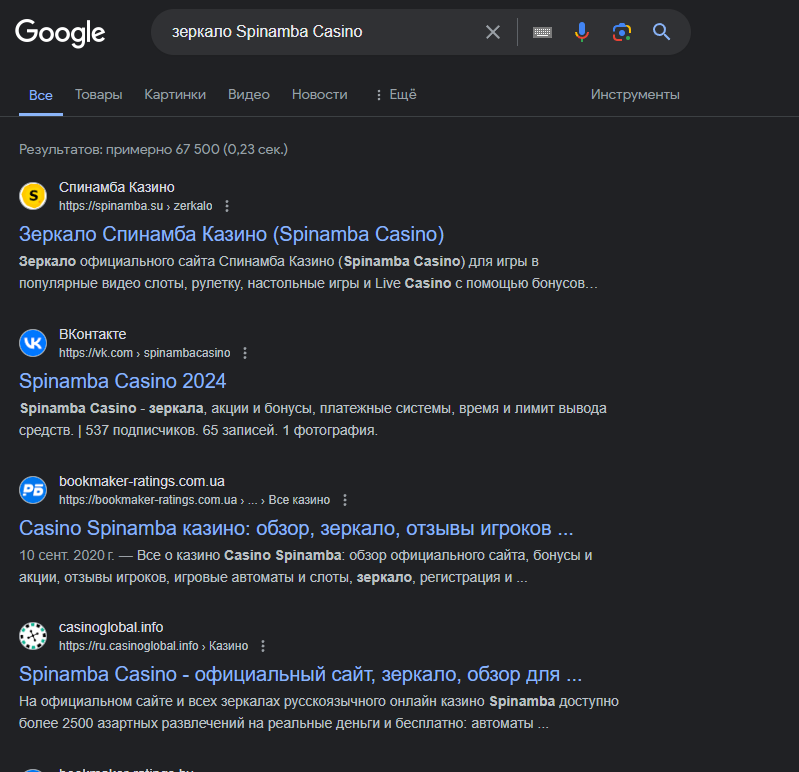The width and height of the screenshot is (799, 772).
Task: Open Spinamba Casino официальный сайт result link
Action: (300, 675)
